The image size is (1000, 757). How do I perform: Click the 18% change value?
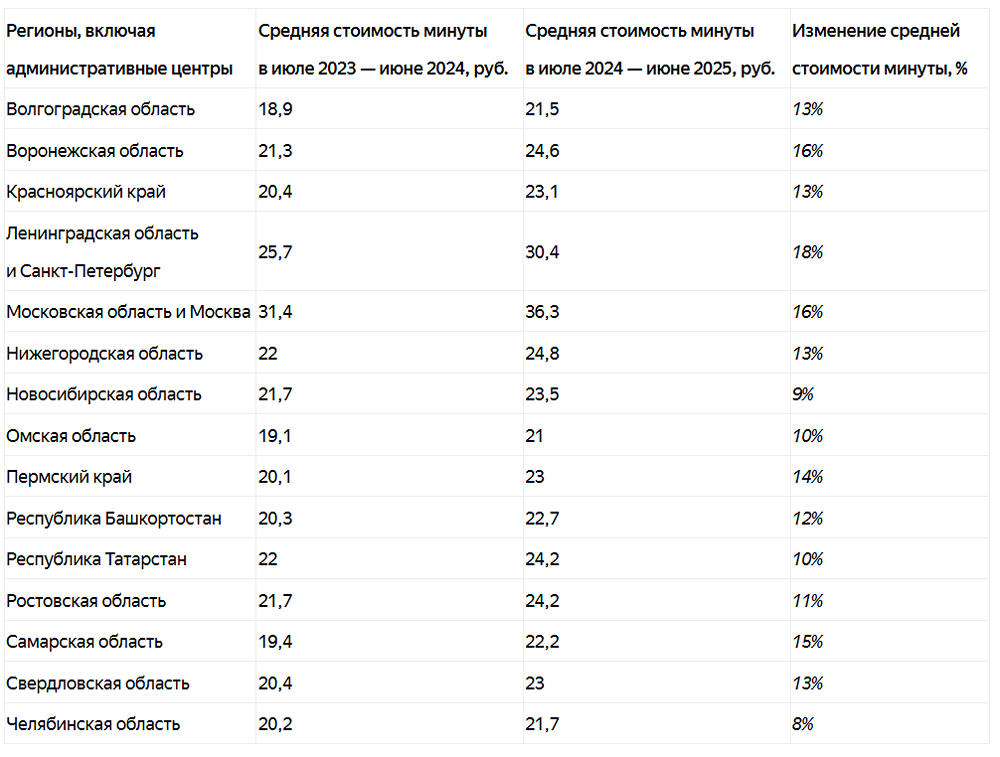coord(807,252)
